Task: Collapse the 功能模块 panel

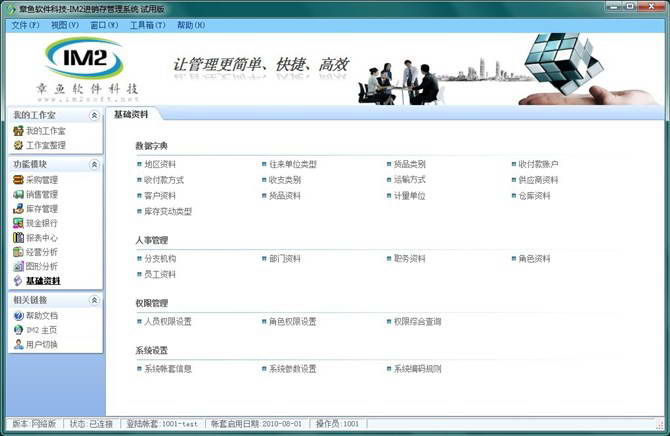Action: point(94,165)
